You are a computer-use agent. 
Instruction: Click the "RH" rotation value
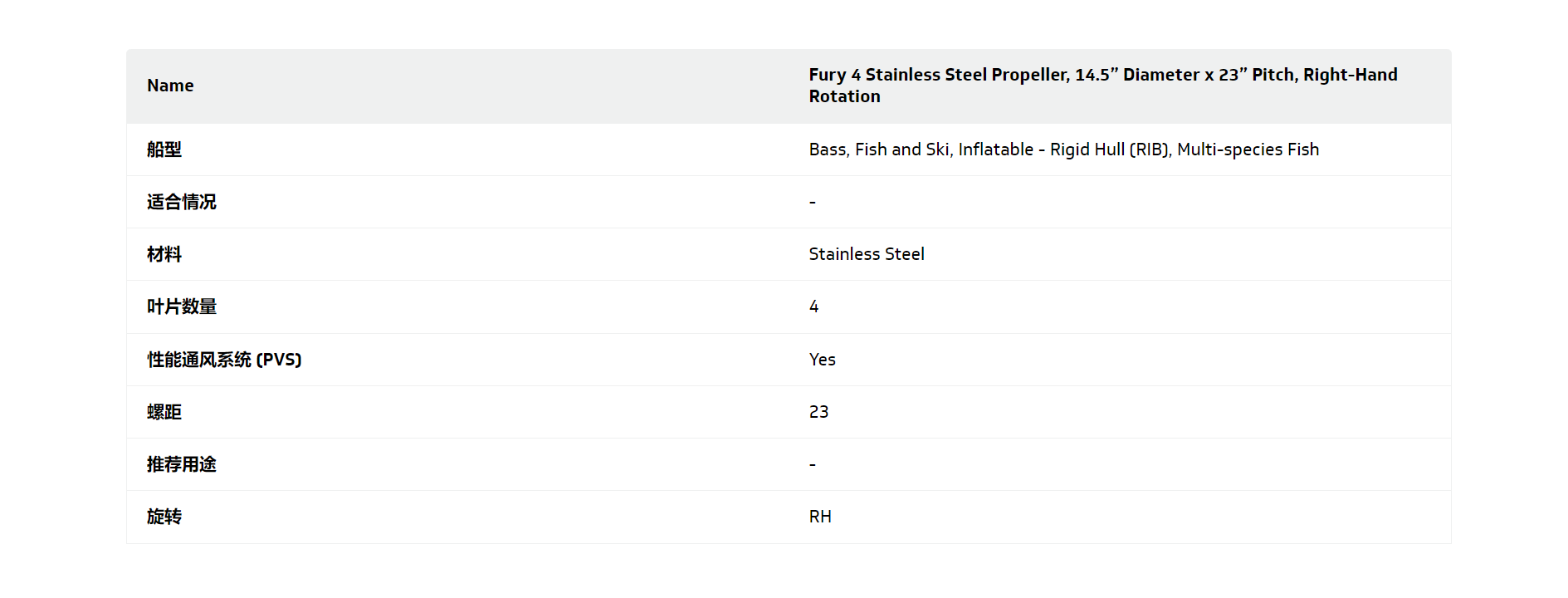pos(820,517)
